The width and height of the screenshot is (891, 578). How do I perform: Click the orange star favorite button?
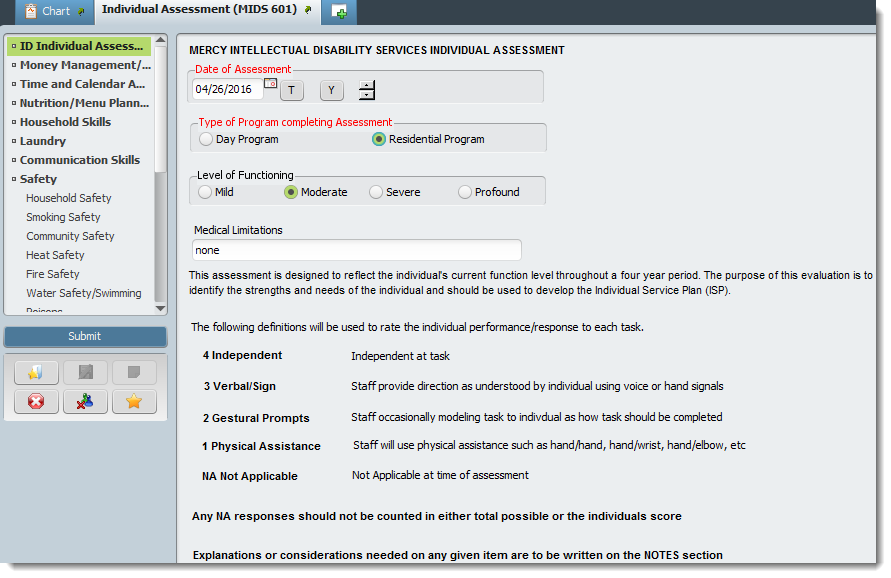coord(134,402)
